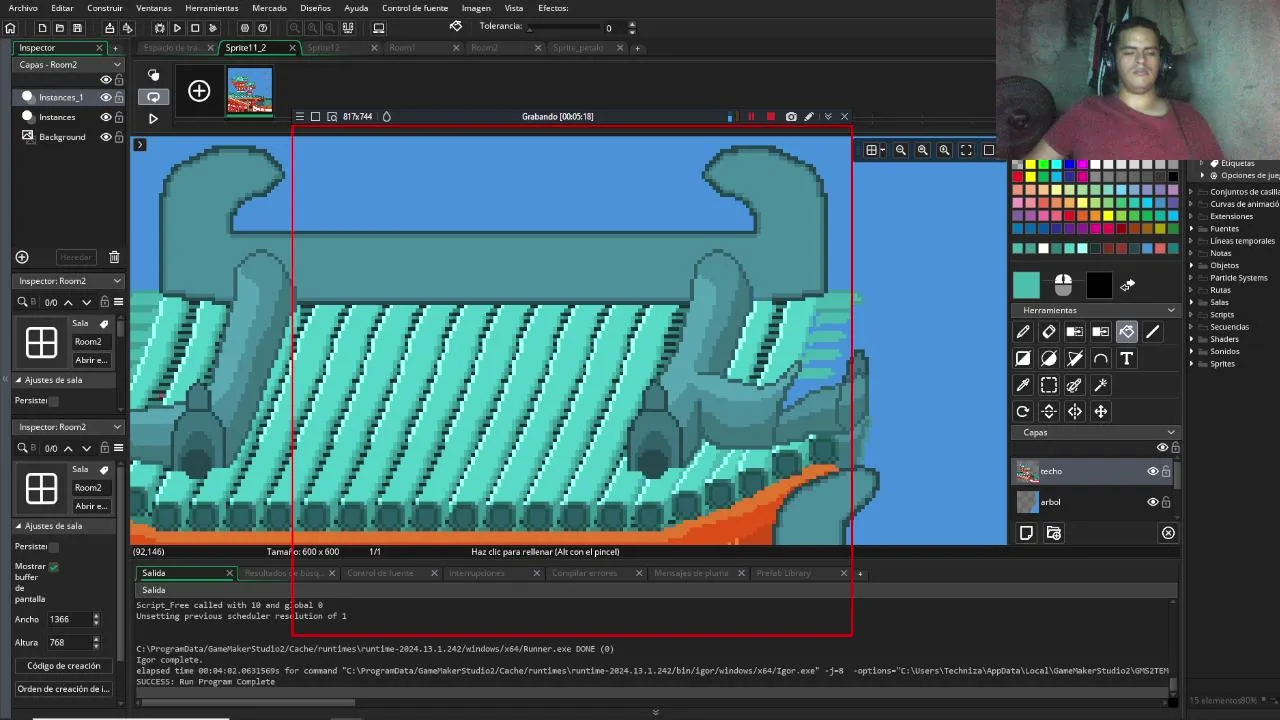Click the Código de creación button
The image size is (1280, 720).
64,666
